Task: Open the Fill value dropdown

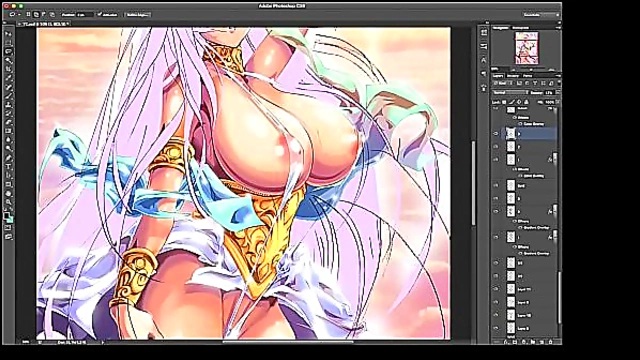Action: pos(558,102)
